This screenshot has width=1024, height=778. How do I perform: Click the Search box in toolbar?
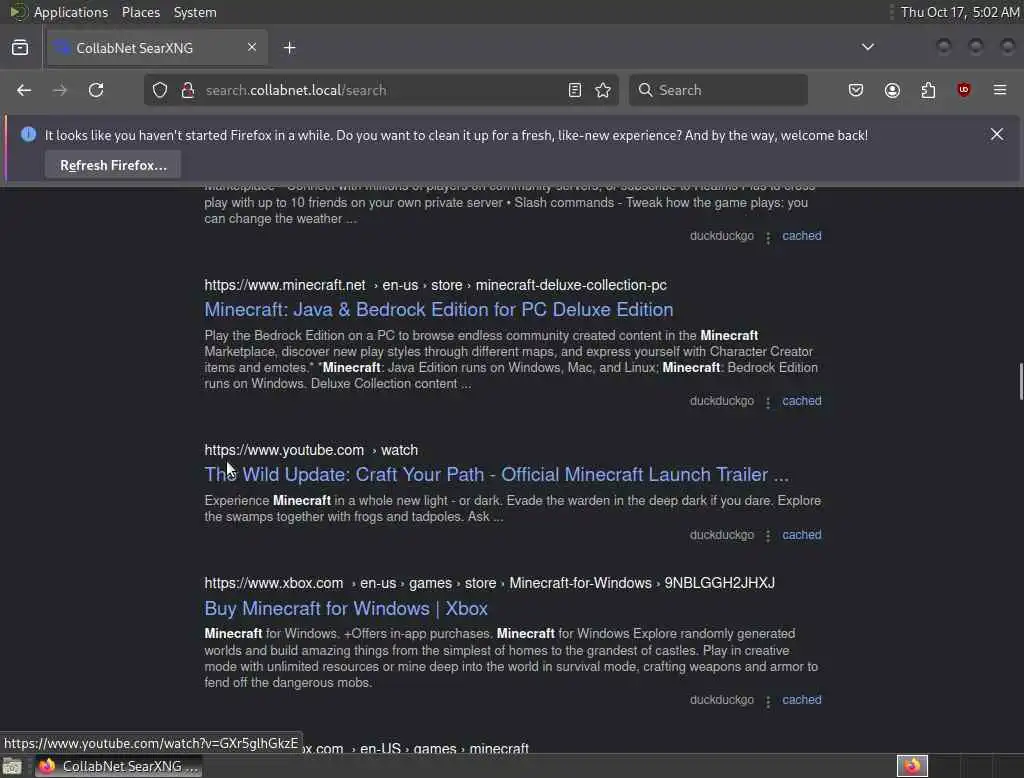[718, 90]
